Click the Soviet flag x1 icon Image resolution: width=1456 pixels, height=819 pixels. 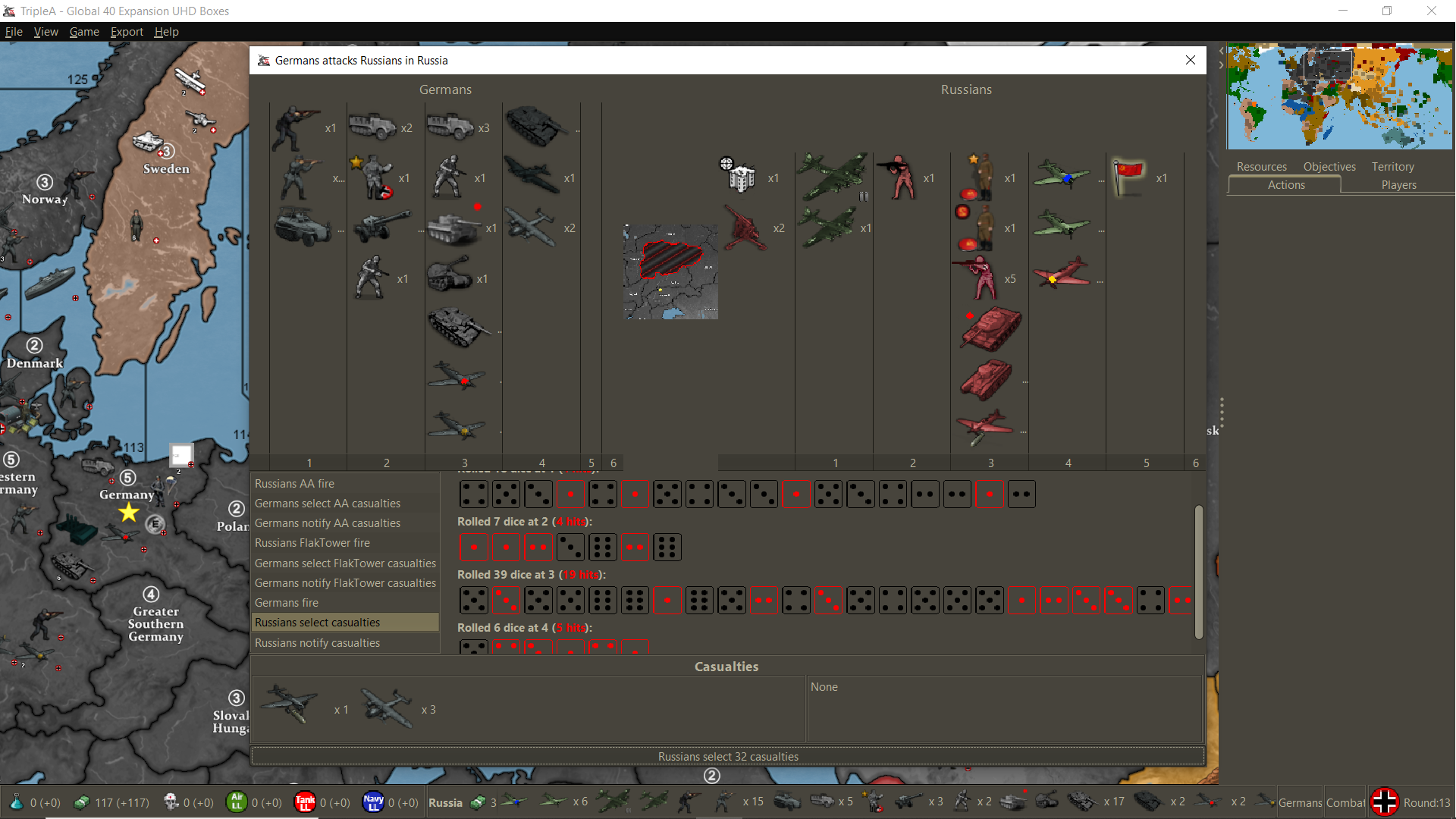click(1128, 176)
